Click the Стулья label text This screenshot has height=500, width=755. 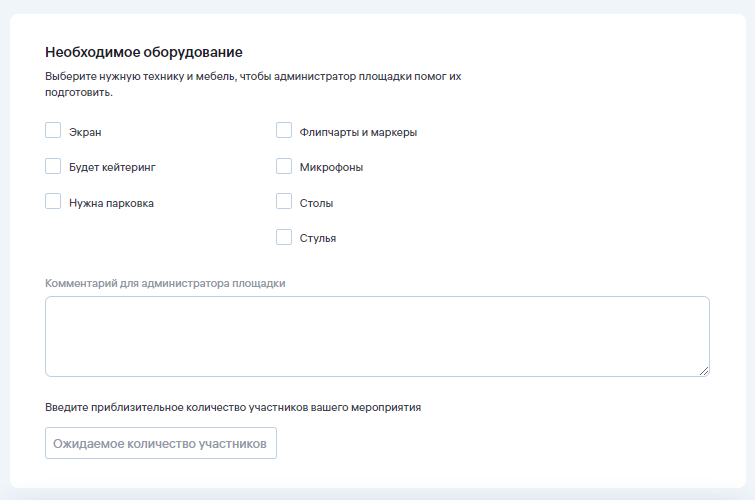pos(318,238)
